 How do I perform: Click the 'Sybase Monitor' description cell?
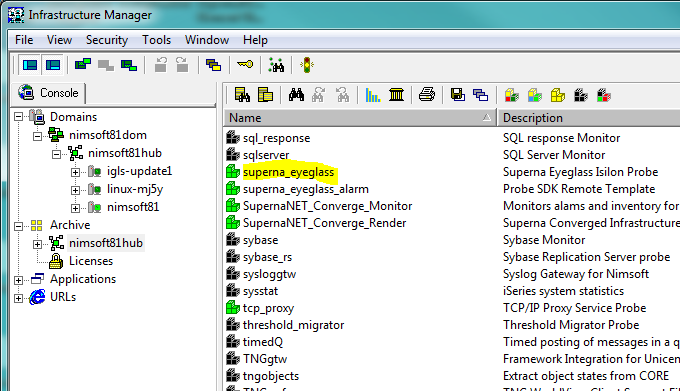[544, 240]
